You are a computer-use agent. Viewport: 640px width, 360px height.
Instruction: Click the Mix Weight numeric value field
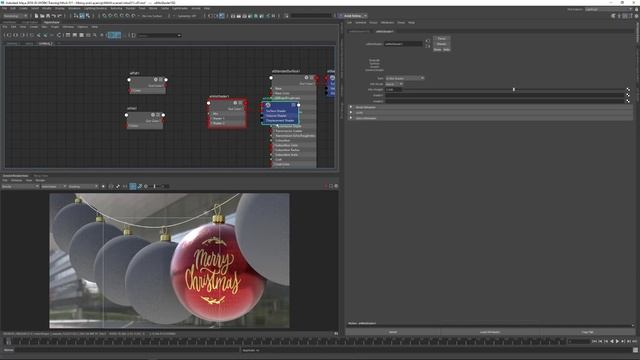click(x=393, y=89)
